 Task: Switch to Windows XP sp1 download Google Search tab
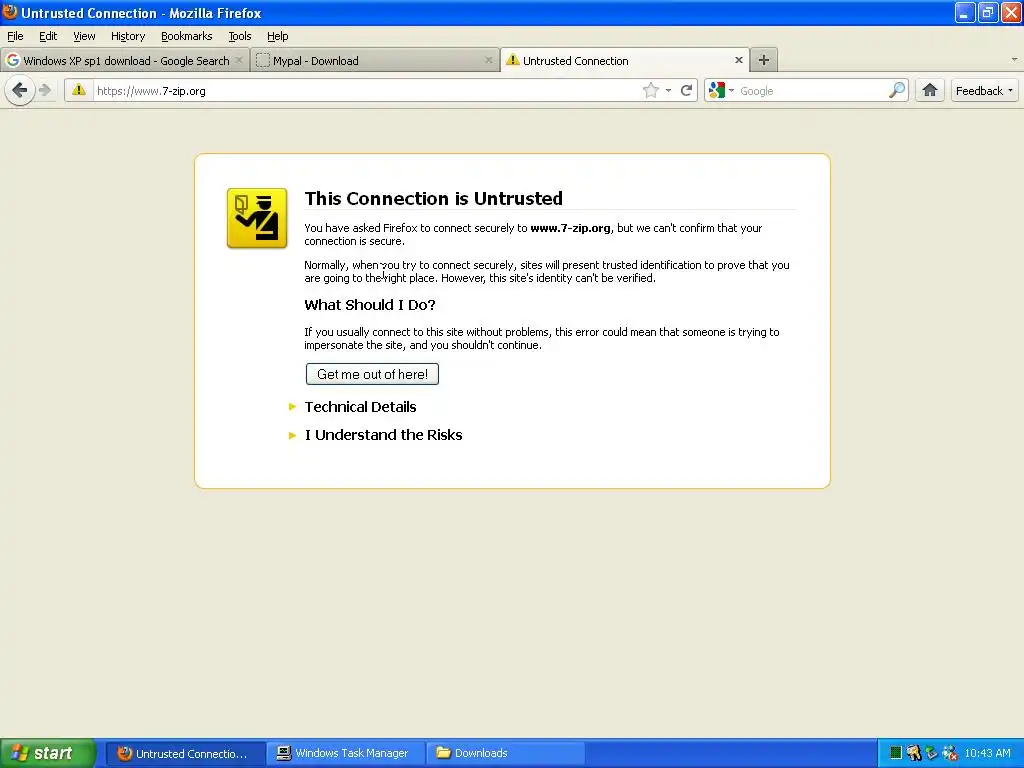pos(125,61)
